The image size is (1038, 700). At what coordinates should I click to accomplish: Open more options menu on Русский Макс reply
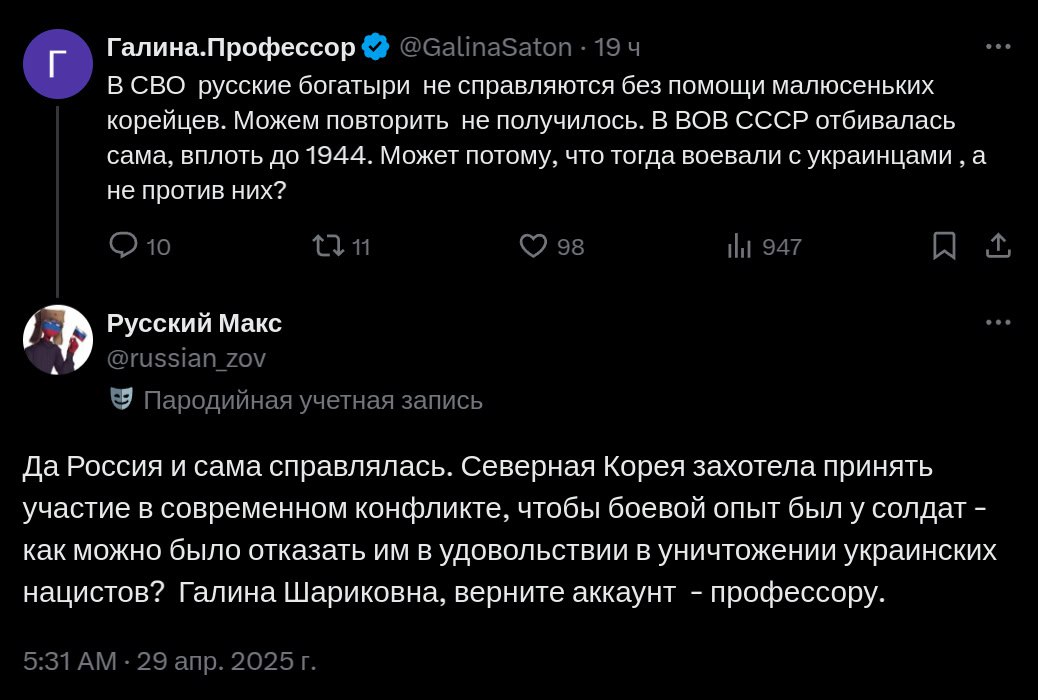tap(998, 323)
